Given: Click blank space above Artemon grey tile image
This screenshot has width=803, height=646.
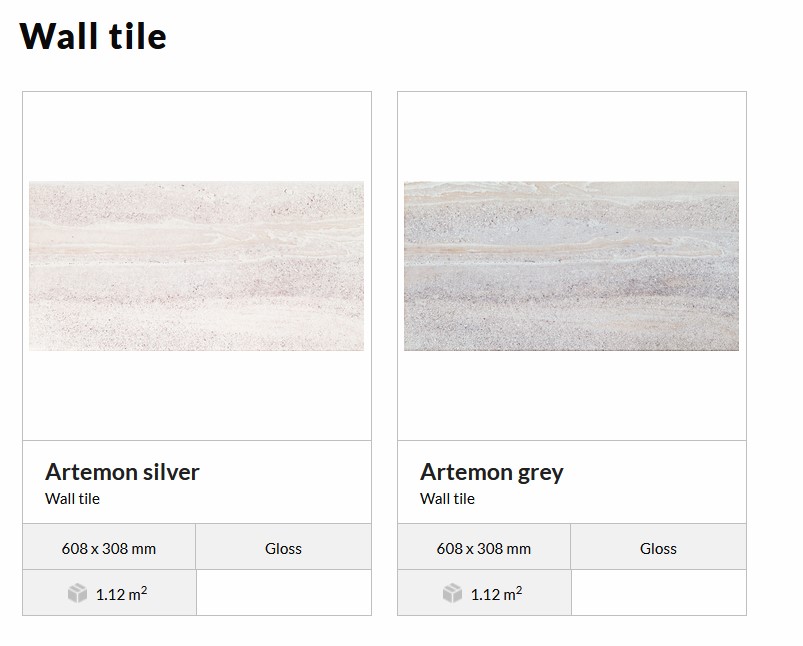Looking at the screenshot, I should (571, 136).
